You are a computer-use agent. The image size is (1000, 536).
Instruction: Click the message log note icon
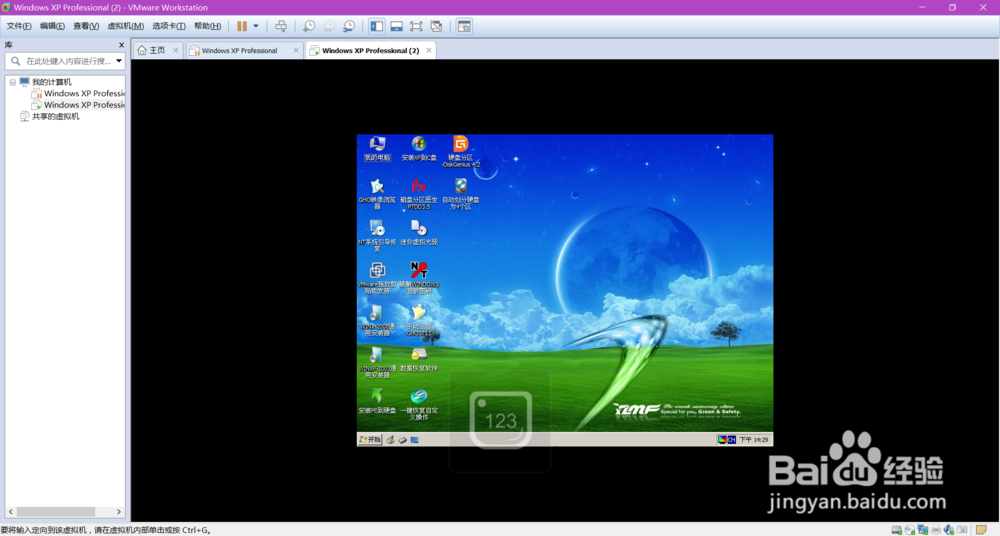click(x=982, y=530)
